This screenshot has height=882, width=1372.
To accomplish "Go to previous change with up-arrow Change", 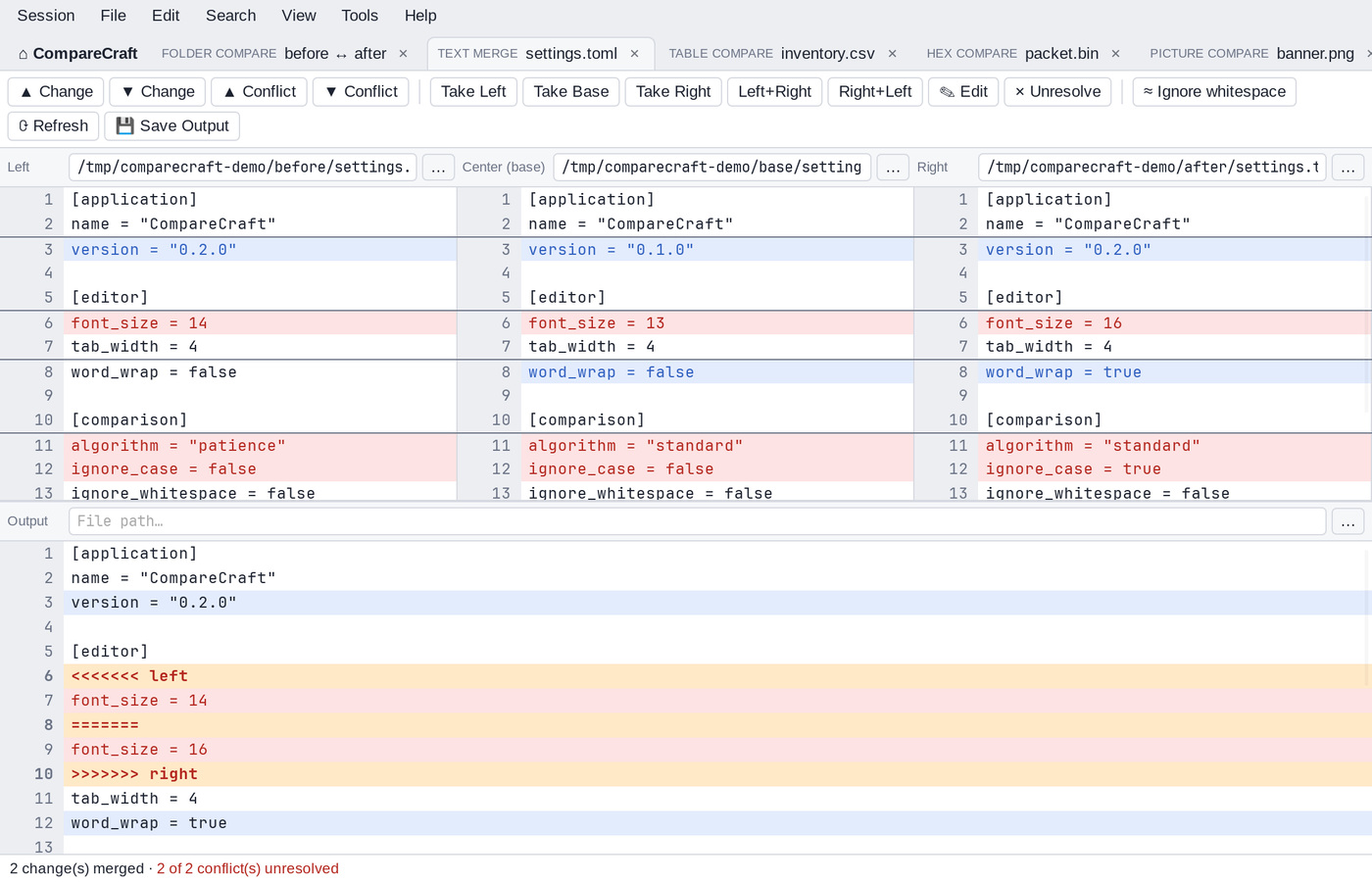I will (56, 91).
